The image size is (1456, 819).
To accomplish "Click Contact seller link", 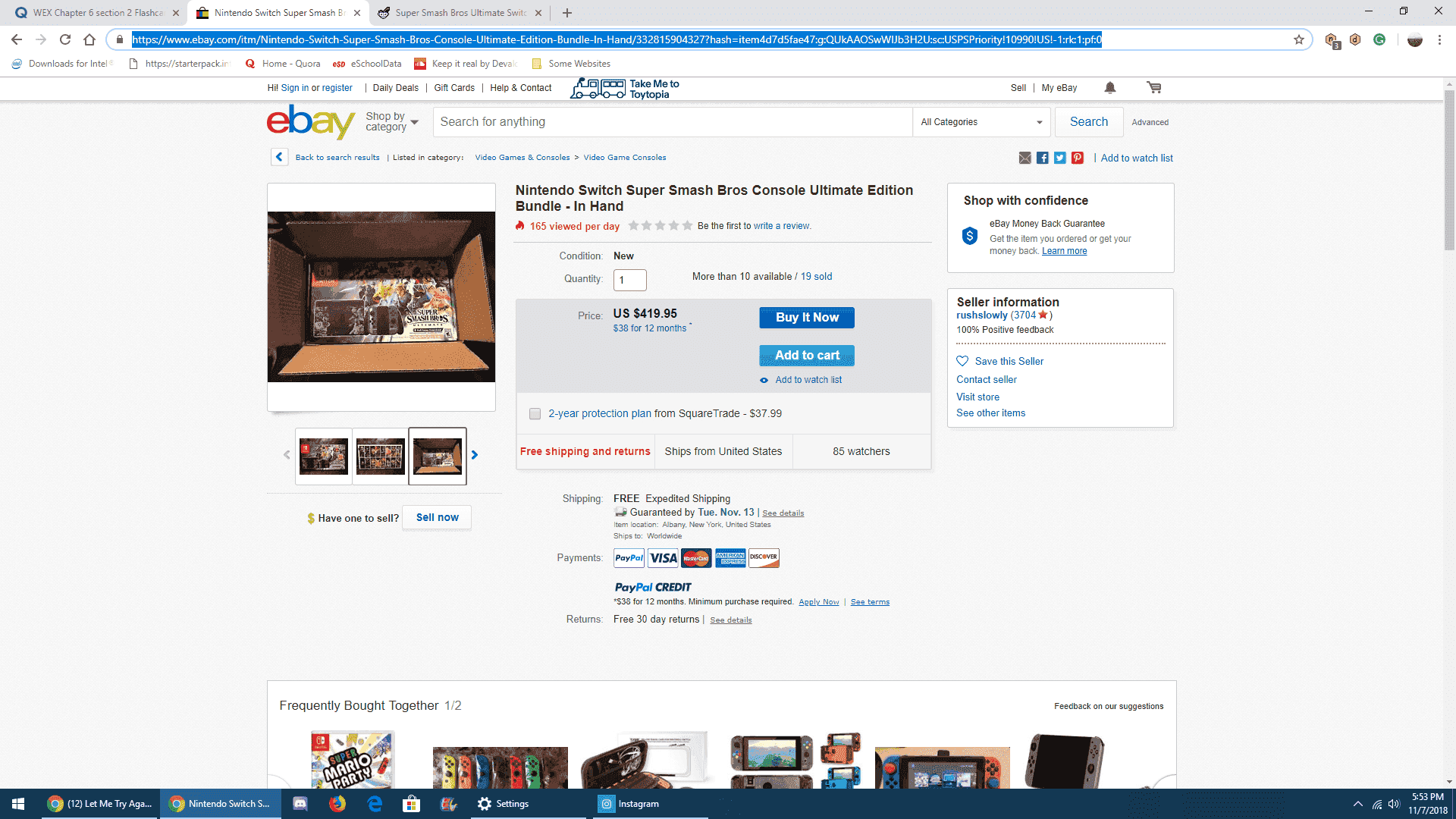I will click(987, 380).
